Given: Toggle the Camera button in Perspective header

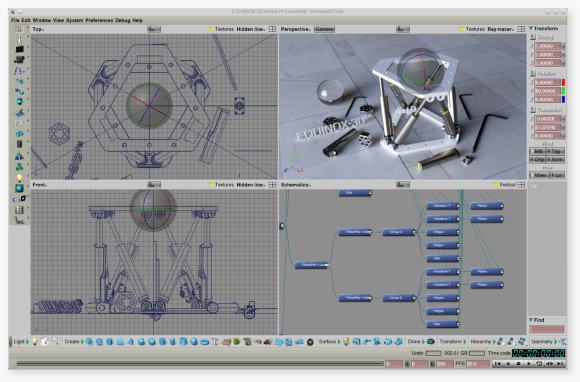Looking at the screenshot, I should coord(324,29).
